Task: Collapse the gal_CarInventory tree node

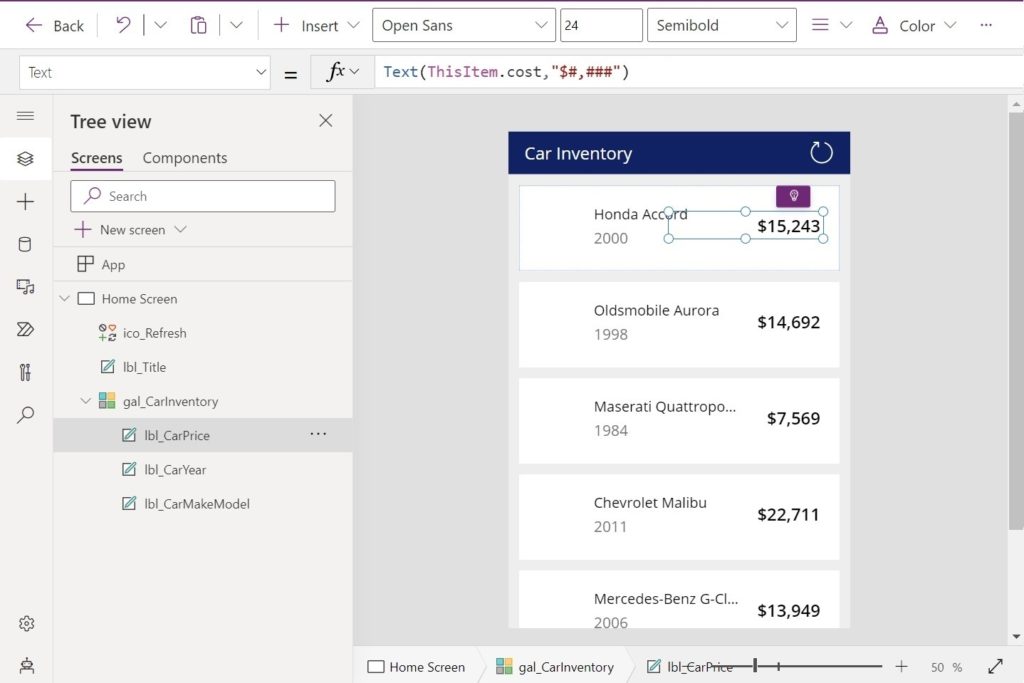Action: [x=86, y=402]
